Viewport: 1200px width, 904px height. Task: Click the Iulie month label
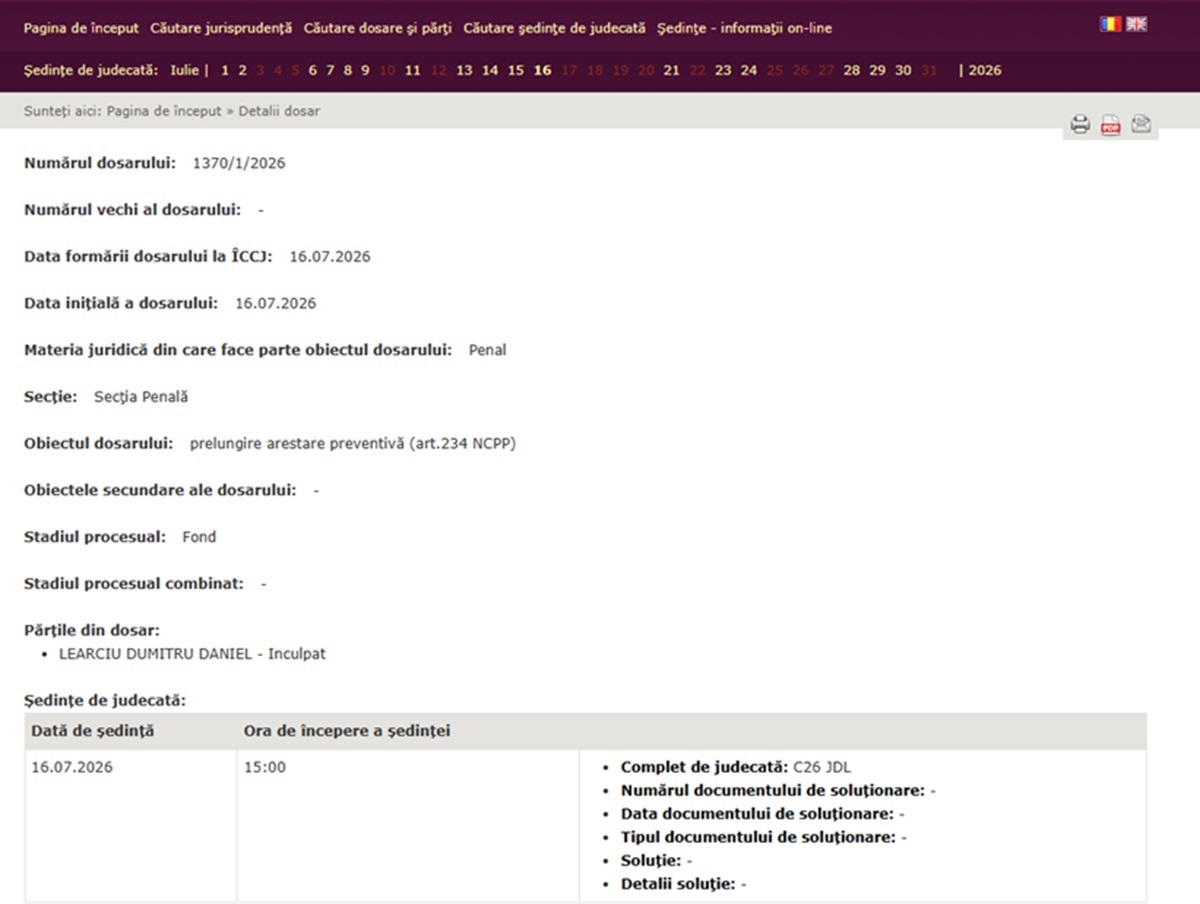(x=184, y=70)
